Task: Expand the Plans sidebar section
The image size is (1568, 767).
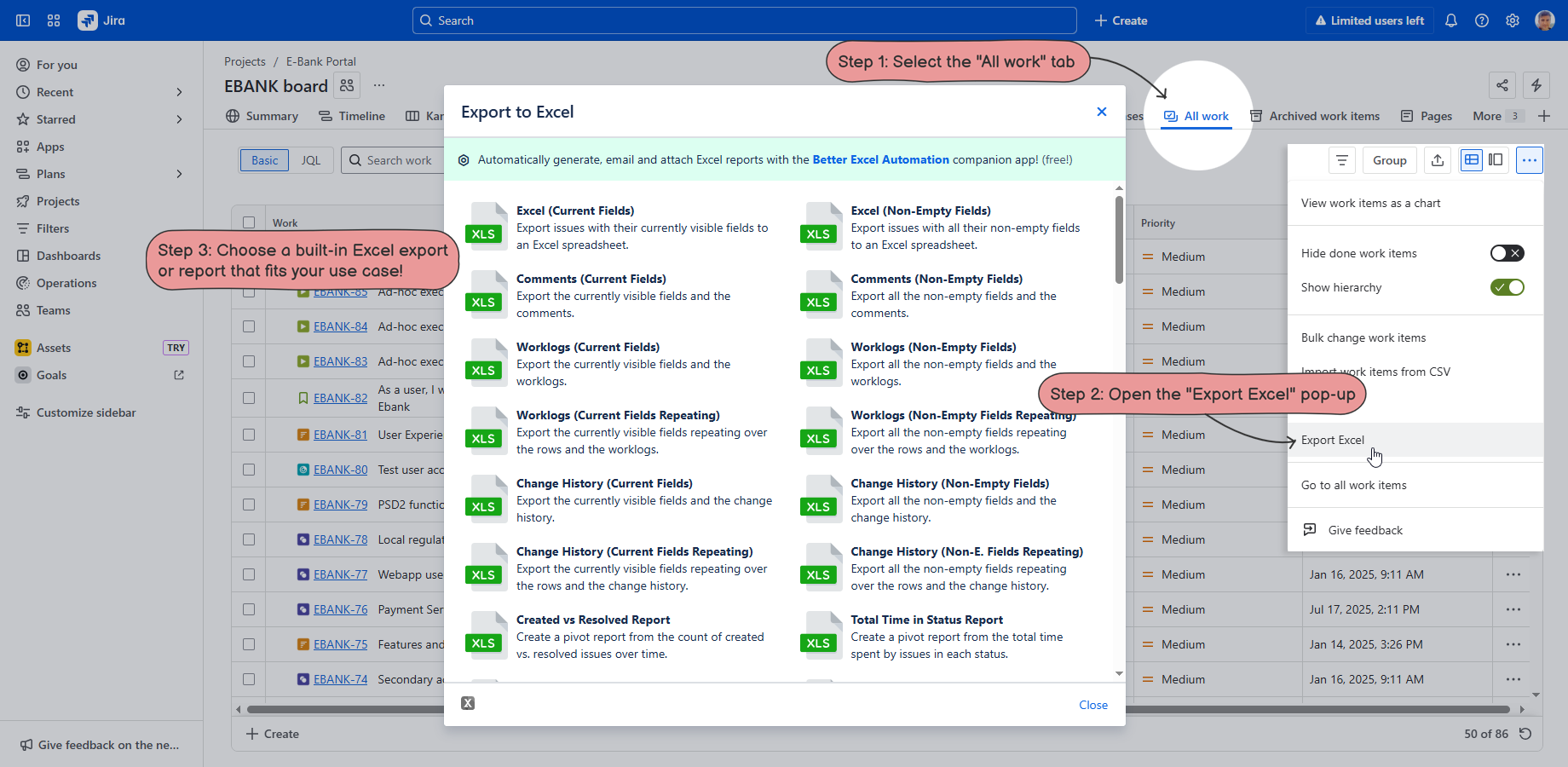Action: (179, 174)
